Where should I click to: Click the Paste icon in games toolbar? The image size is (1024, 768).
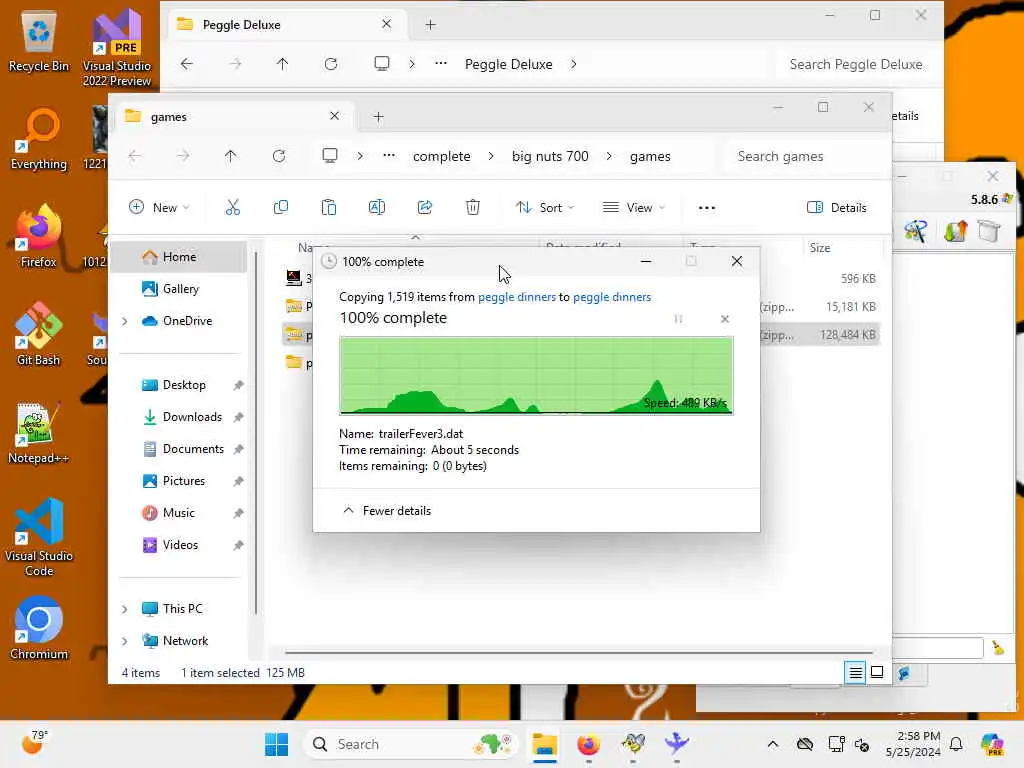point(328,208)
